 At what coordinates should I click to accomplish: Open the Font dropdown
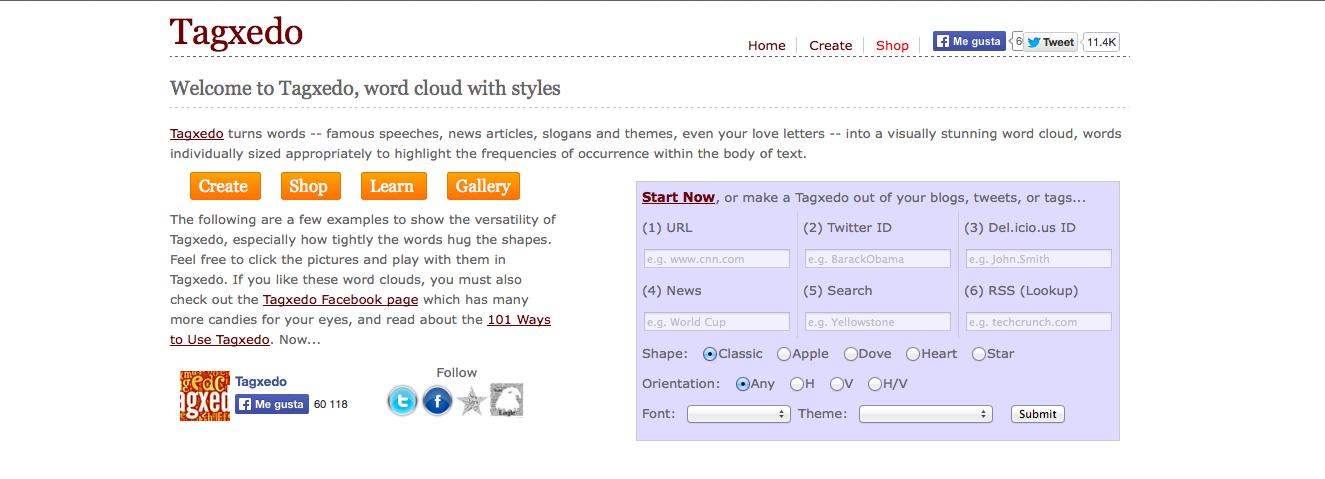pyautogui.click(x=739, y=414)
